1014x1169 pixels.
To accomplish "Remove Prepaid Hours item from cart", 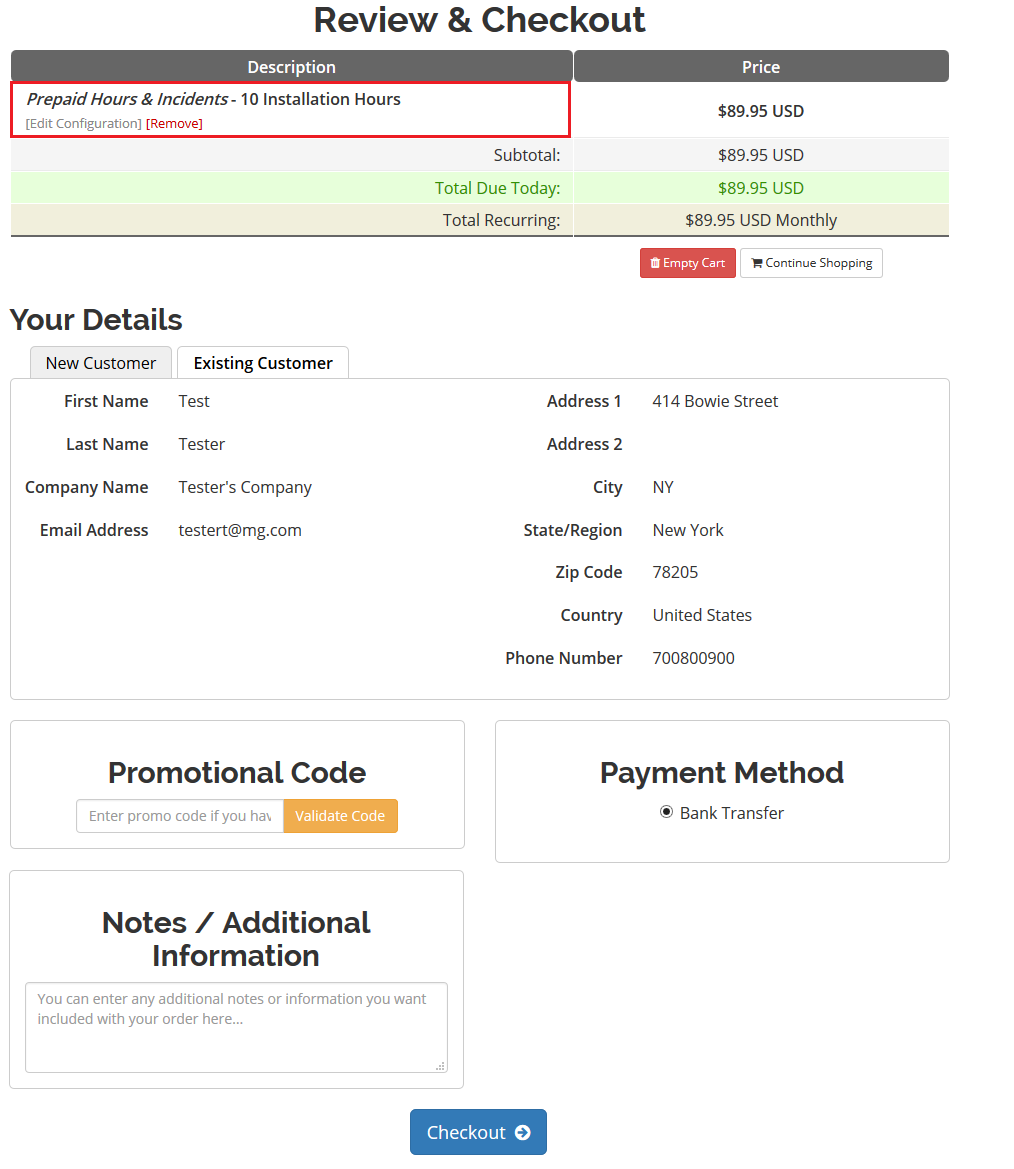I will coord(174,124).
